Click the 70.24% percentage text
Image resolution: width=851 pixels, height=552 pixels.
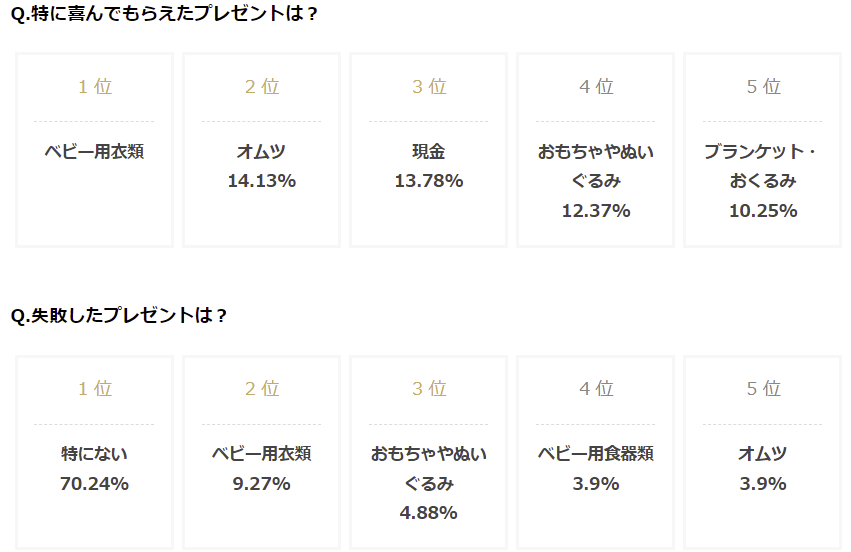(x=94, y=484)
